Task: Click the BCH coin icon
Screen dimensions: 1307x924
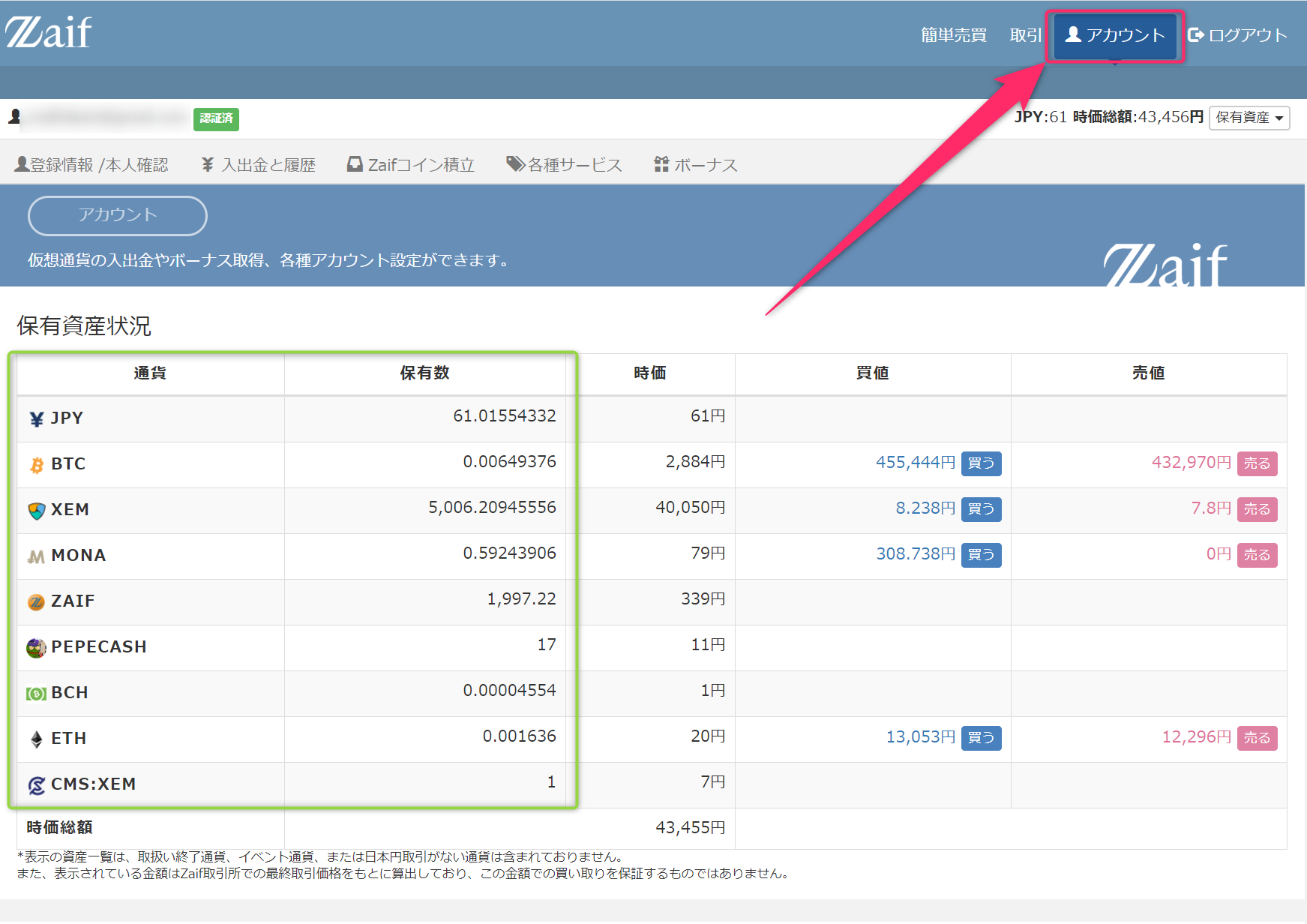Action: pos(37,694)
